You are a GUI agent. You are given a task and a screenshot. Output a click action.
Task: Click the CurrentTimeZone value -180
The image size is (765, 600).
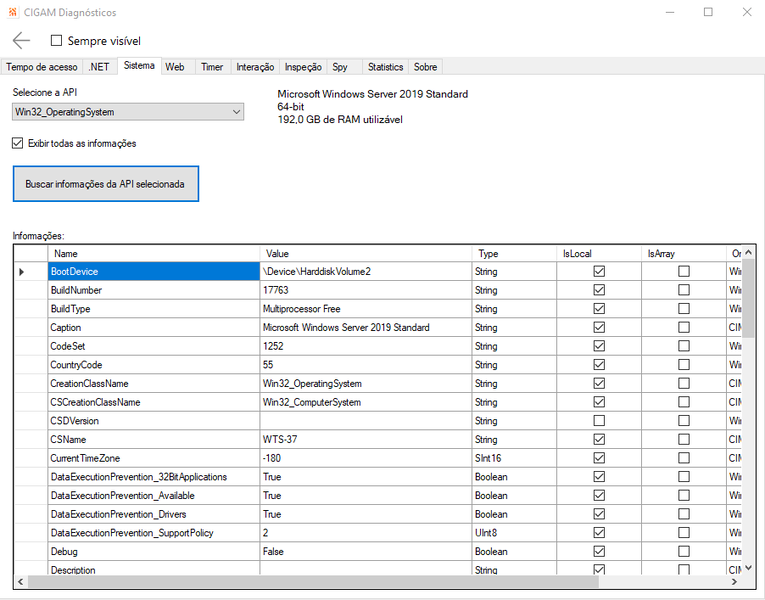coord(366,458)
